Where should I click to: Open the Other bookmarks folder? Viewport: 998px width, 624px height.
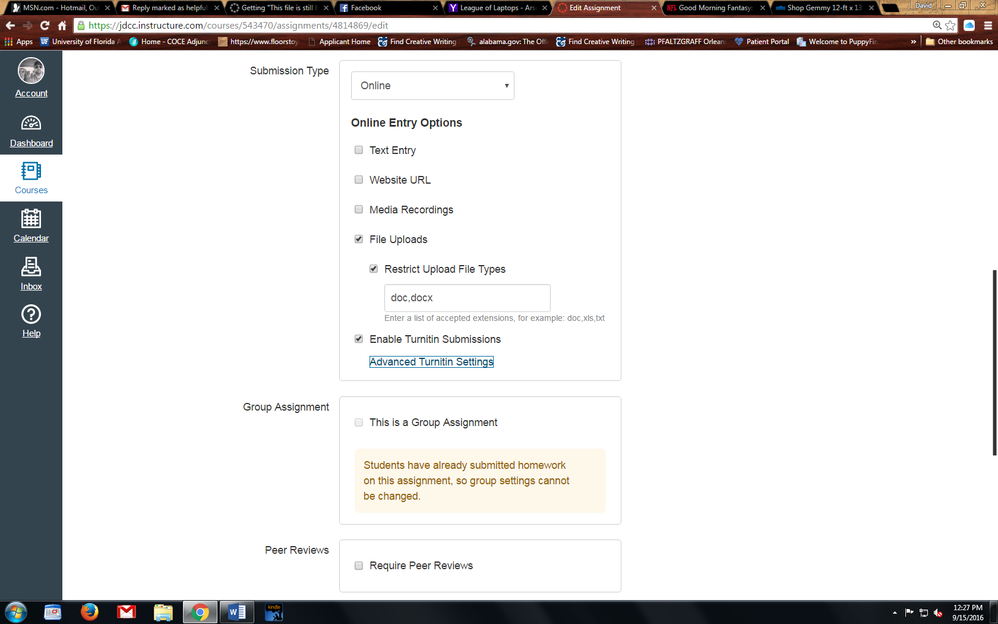click(x=958, y=42)
